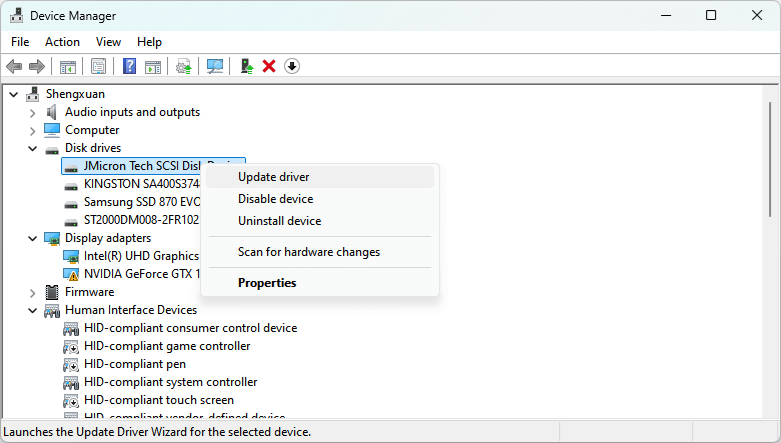This screenshot has height=443, width=781.
Task: Click the Intel UHD Graphics adapter icon
Action: coord(71,257)
